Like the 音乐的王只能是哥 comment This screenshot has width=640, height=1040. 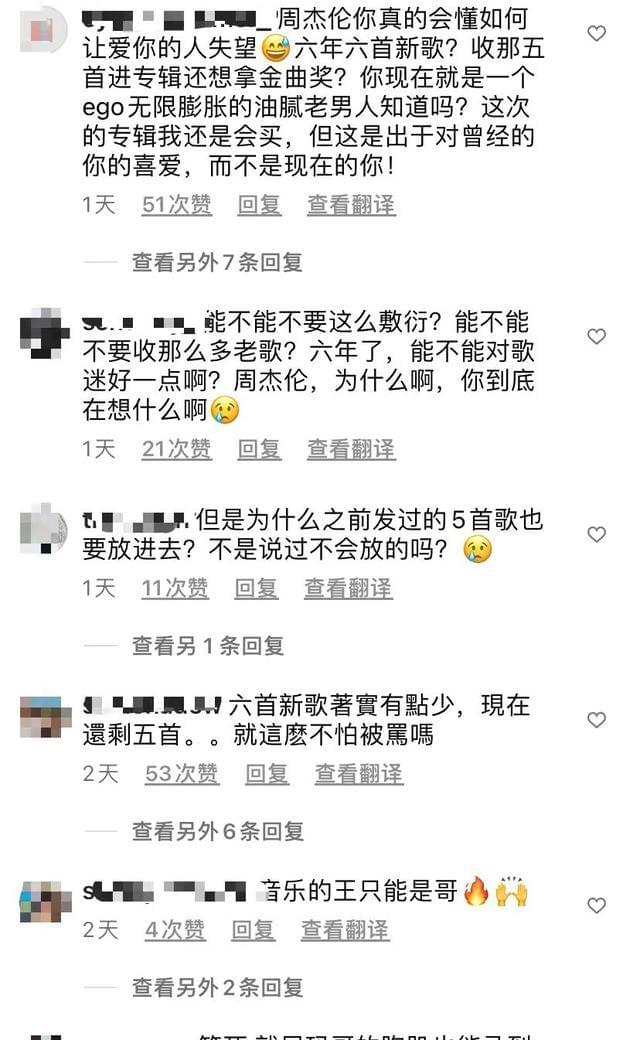[x=597, y=905]
